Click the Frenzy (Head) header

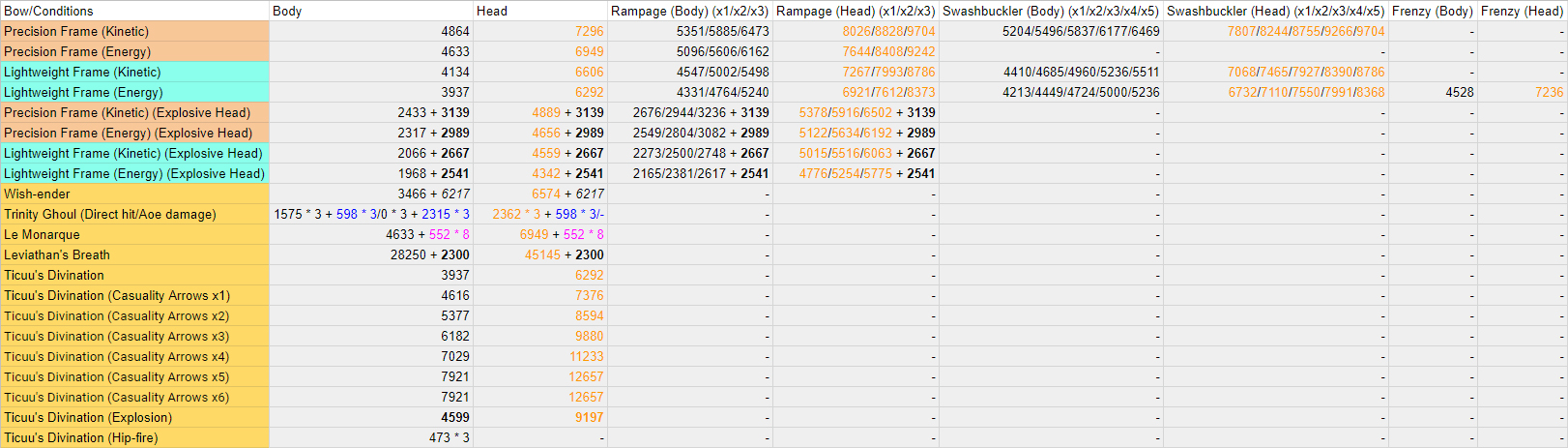[1523, 11]
